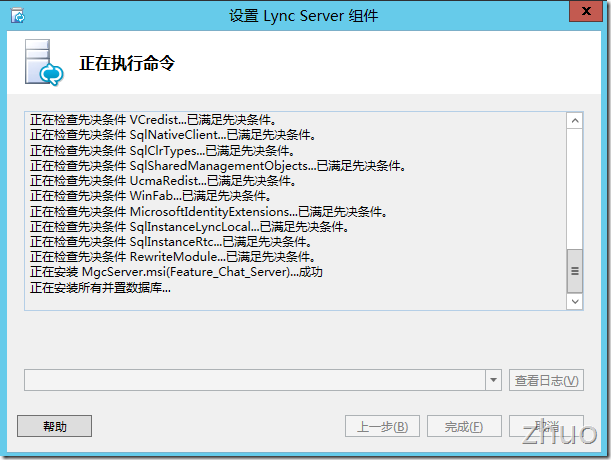The image size is (611, 460).
Task: Click the 取消 button
Action: click(546, 426)
